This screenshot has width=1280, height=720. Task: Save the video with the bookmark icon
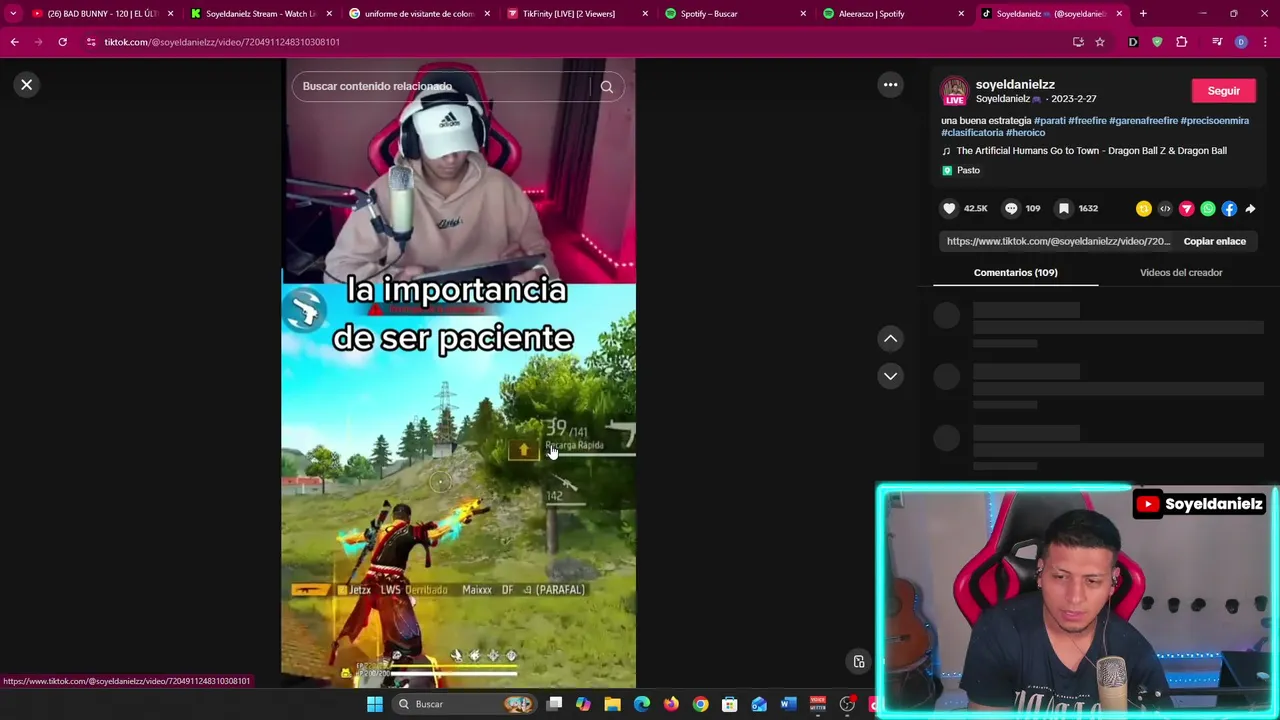pos(1064,209)
